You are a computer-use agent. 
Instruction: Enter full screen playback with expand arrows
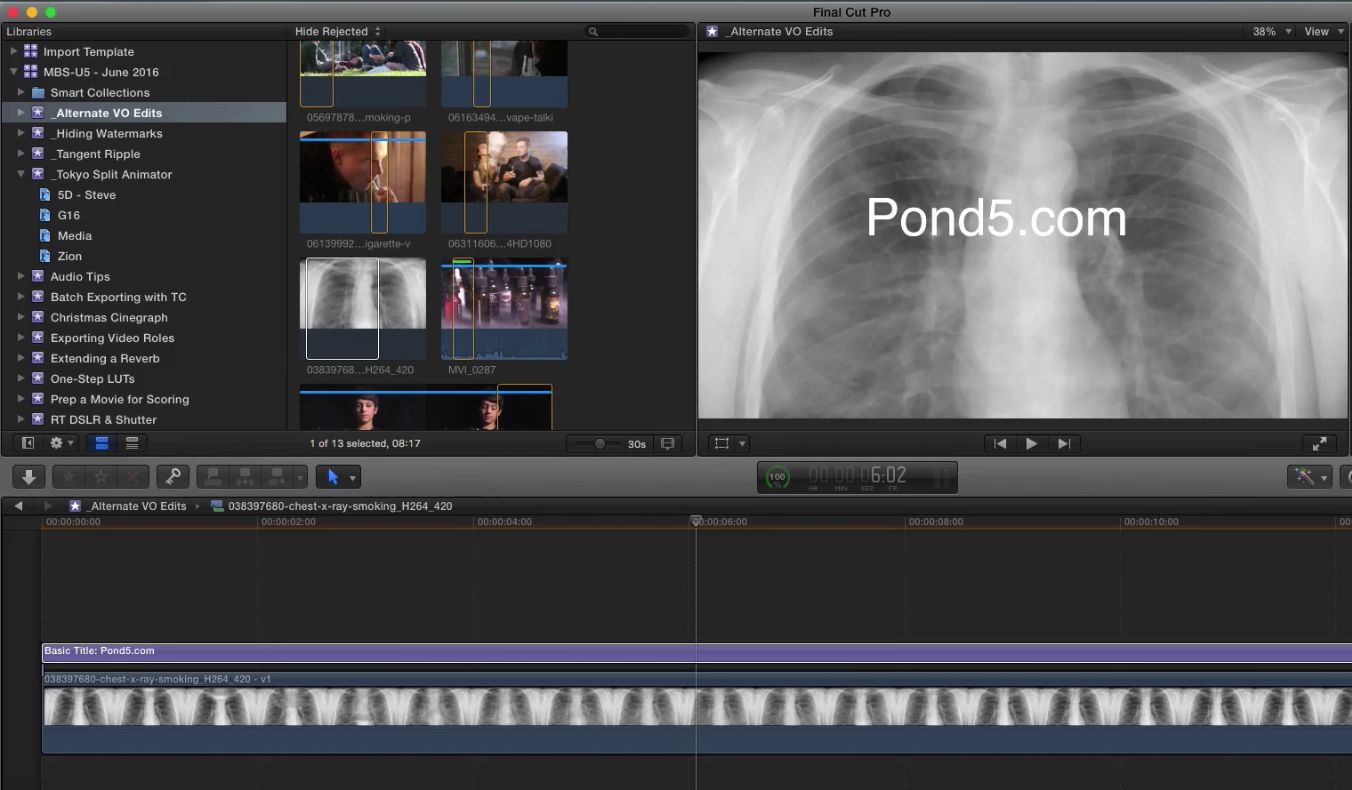pos(1319,443)
